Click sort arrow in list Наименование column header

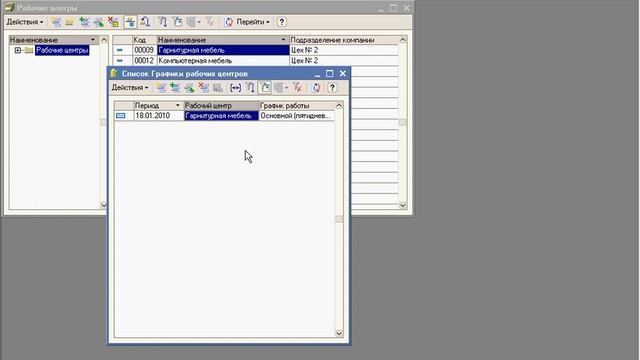pyautogui.click(x=283, y=40)
